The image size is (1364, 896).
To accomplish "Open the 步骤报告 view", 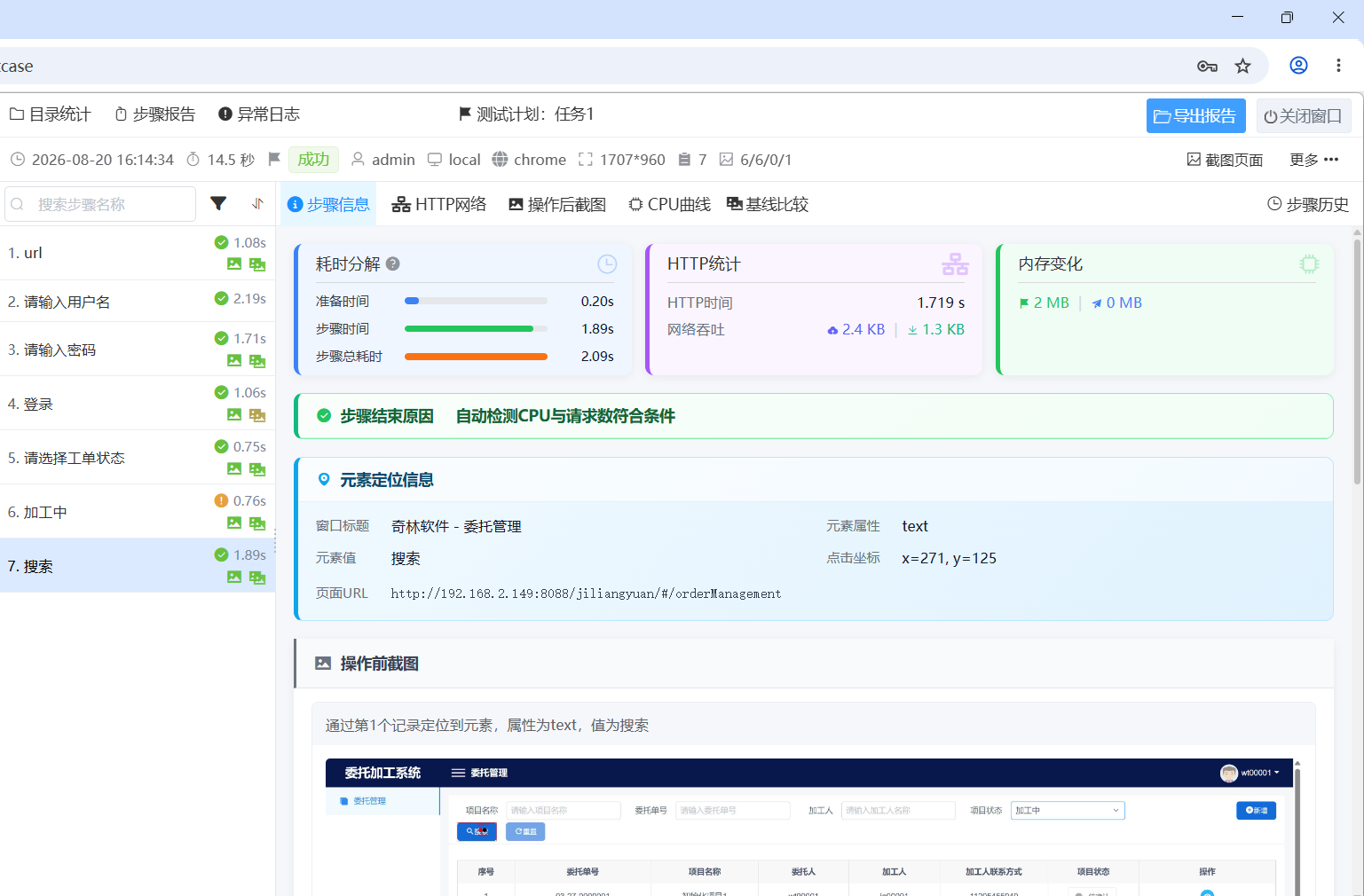I will tap(155, 114).
